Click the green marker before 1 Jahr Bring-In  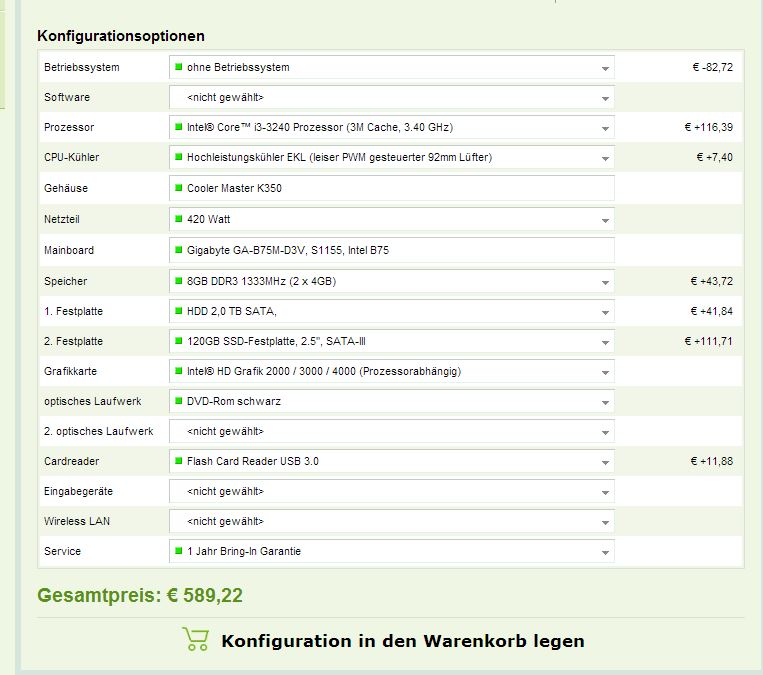coord(179,550)
